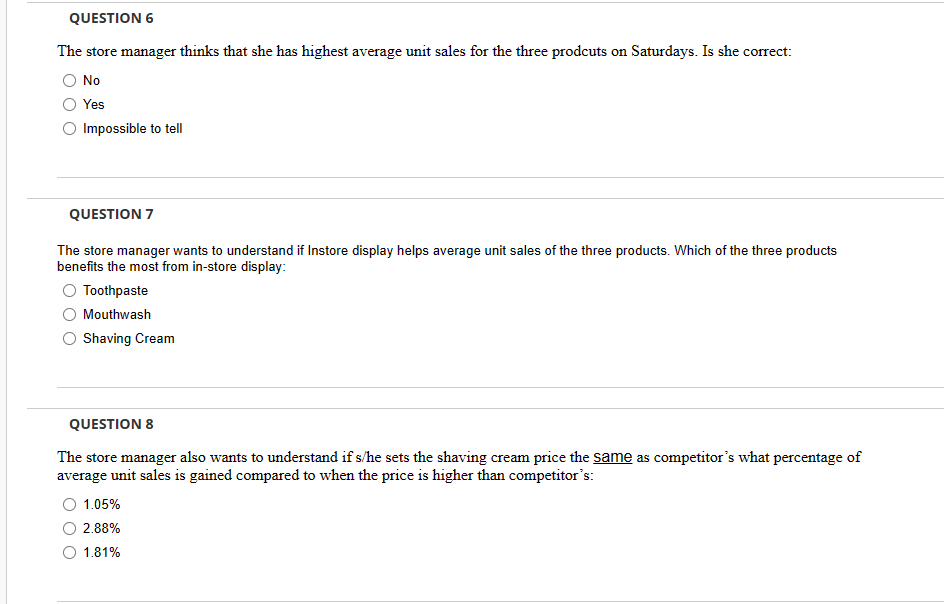Click the '2.88%' answer label text
The image size is (944, 604).
click(x=102, y=528)
